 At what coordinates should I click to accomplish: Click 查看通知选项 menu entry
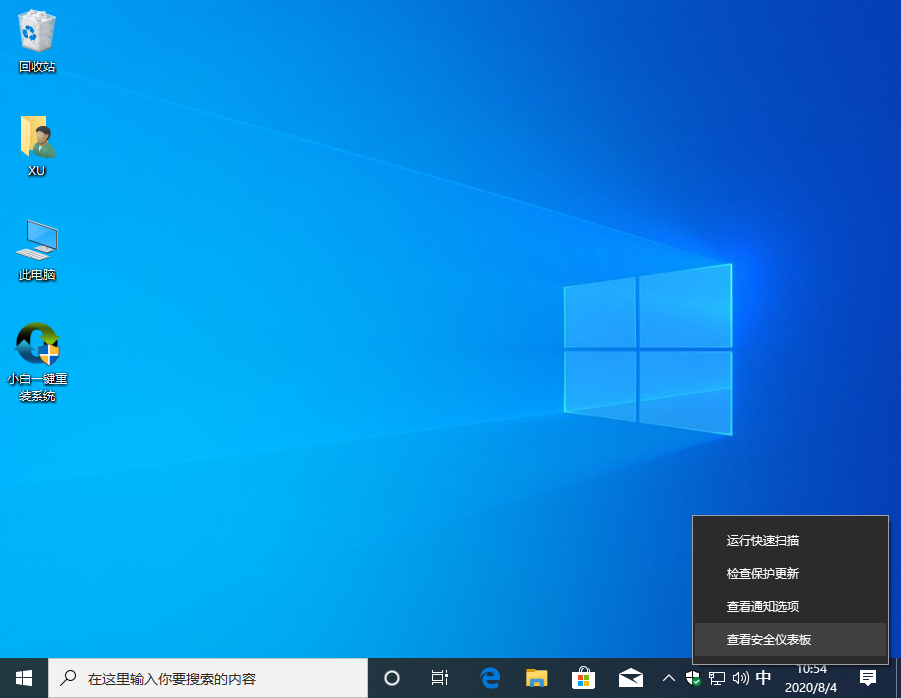tap(761, 606)
